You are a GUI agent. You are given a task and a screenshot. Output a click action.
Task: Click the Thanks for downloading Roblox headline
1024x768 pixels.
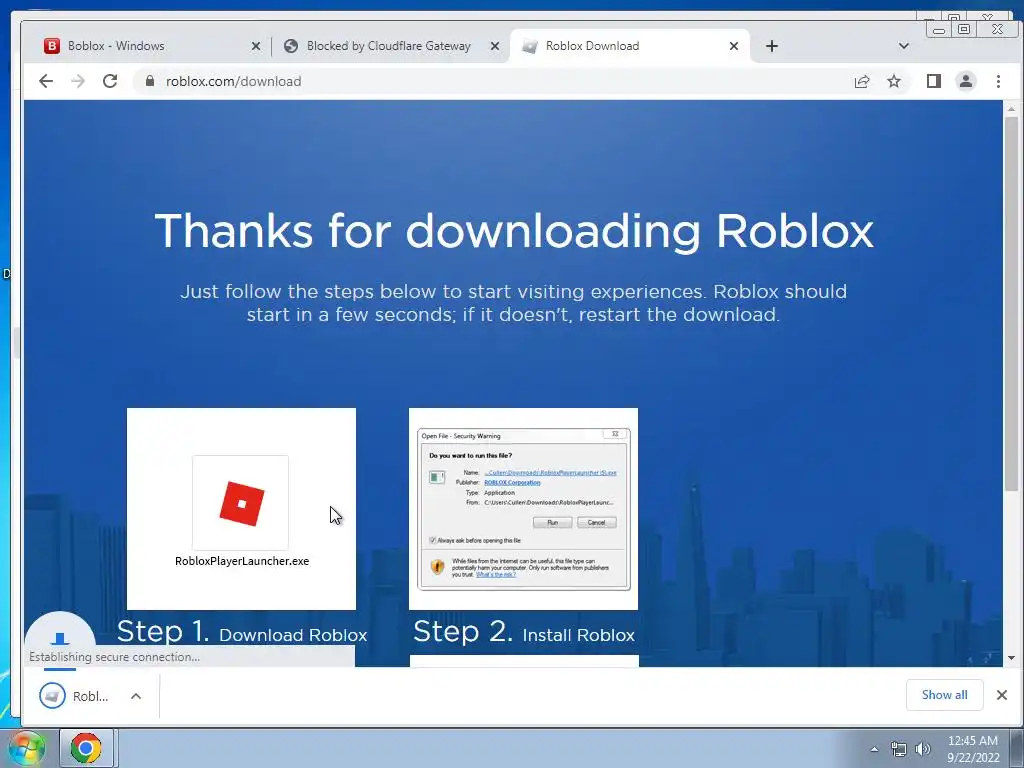point(514,231)
